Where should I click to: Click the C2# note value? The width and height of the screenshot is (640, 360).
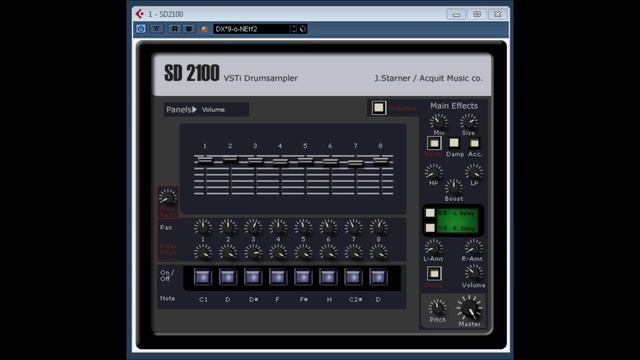pyautogui.click(x=355, y=299)
